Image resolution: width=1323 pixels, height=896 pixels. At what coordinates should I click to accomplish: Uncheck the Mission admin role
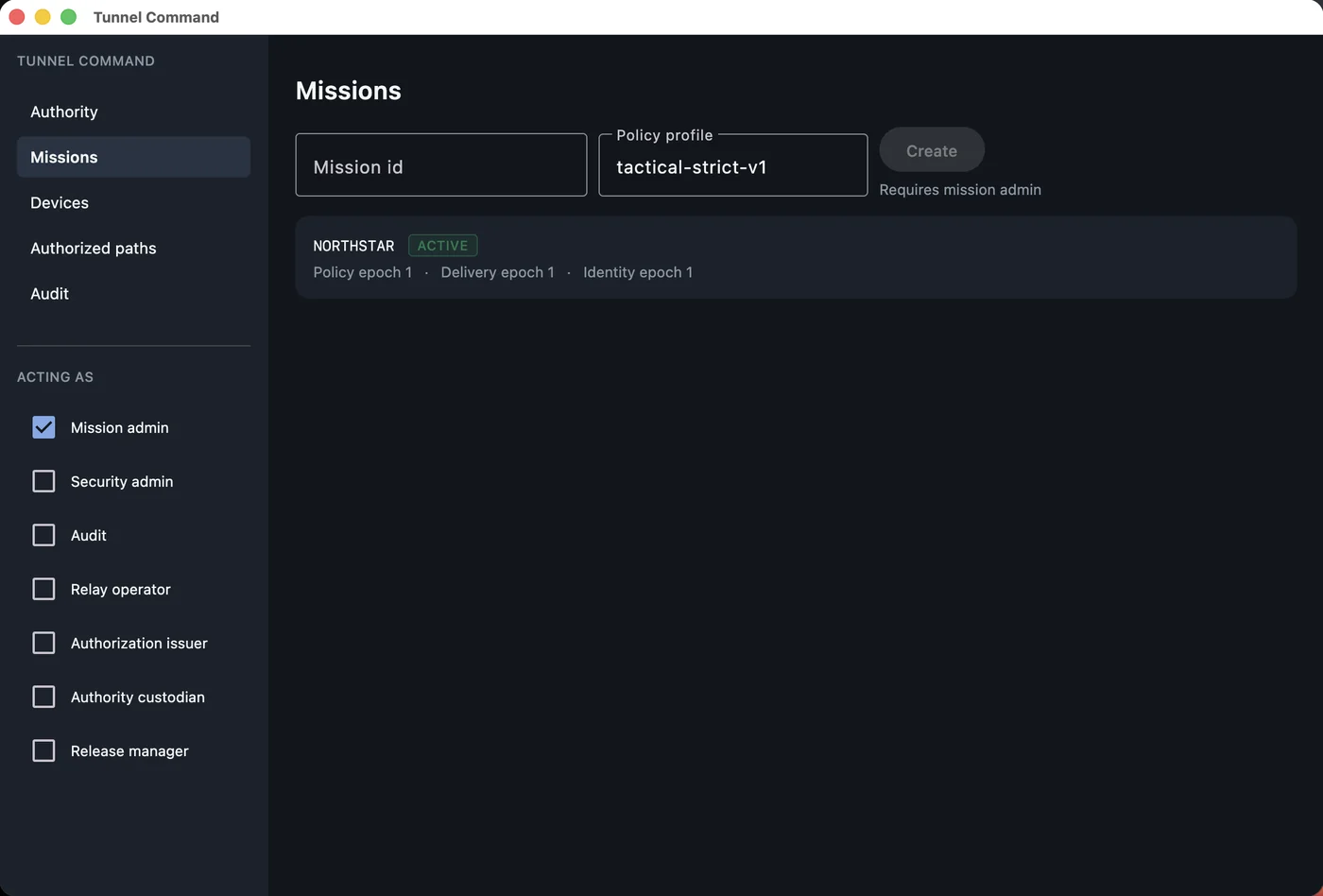[43, 427]
